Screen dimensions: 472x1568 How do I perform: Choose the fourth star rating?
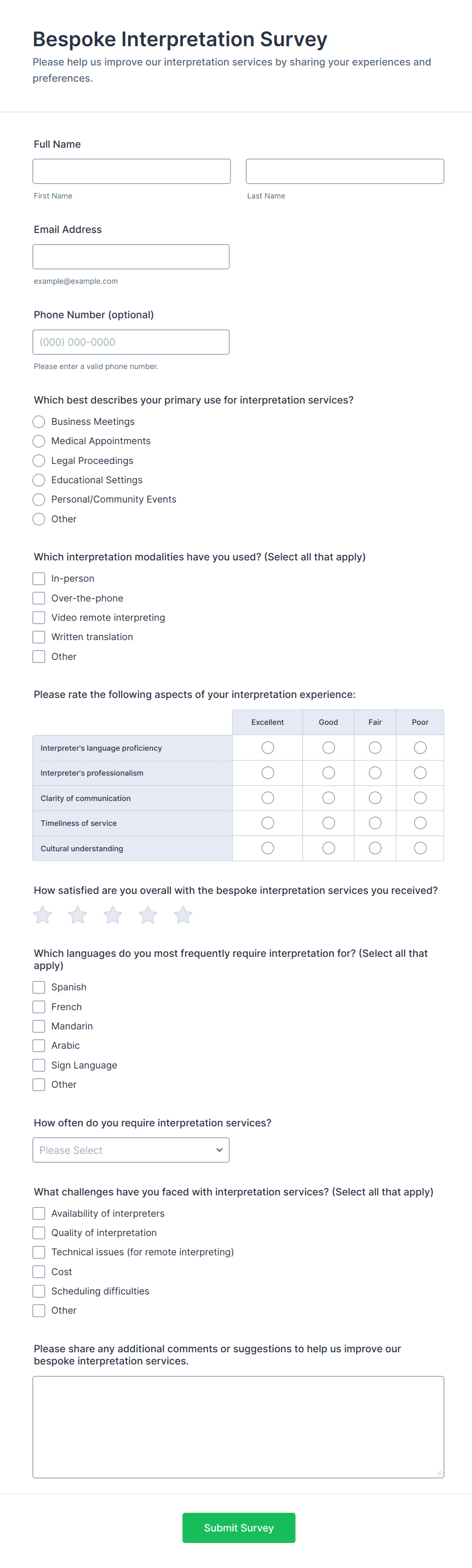click(148, 915)
